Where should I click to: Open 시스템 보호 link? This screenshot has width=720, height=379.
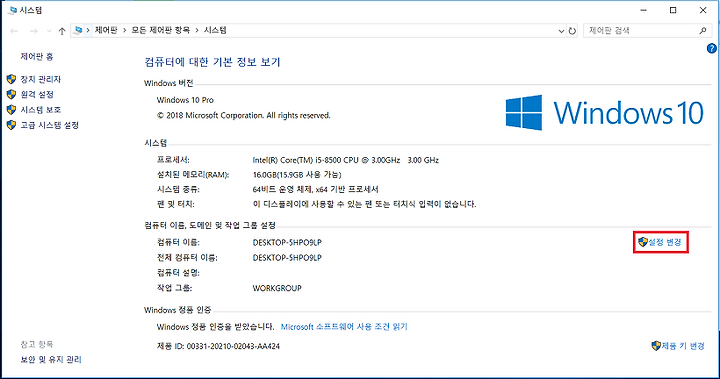pos(40,110)
